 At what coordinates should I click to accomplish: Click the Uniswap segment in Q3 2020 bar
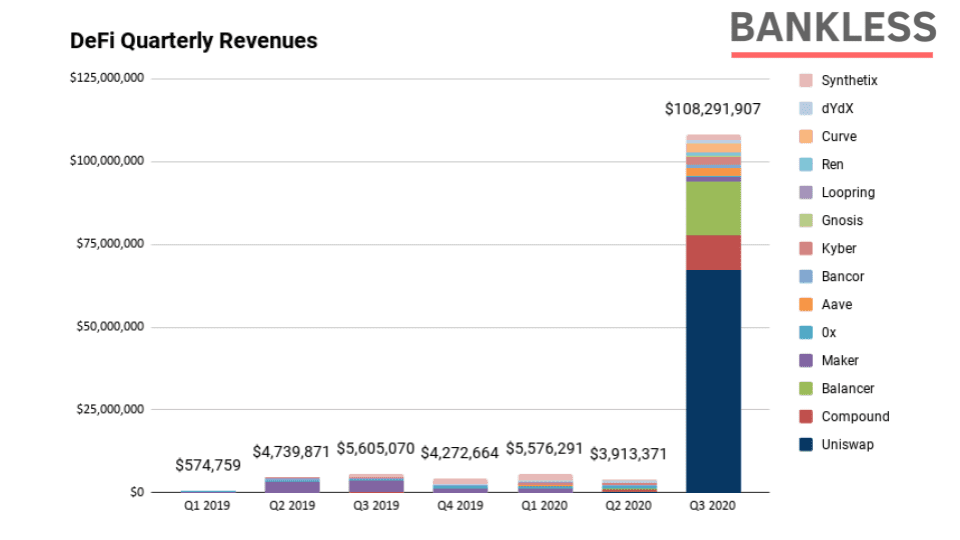point(713,381)
